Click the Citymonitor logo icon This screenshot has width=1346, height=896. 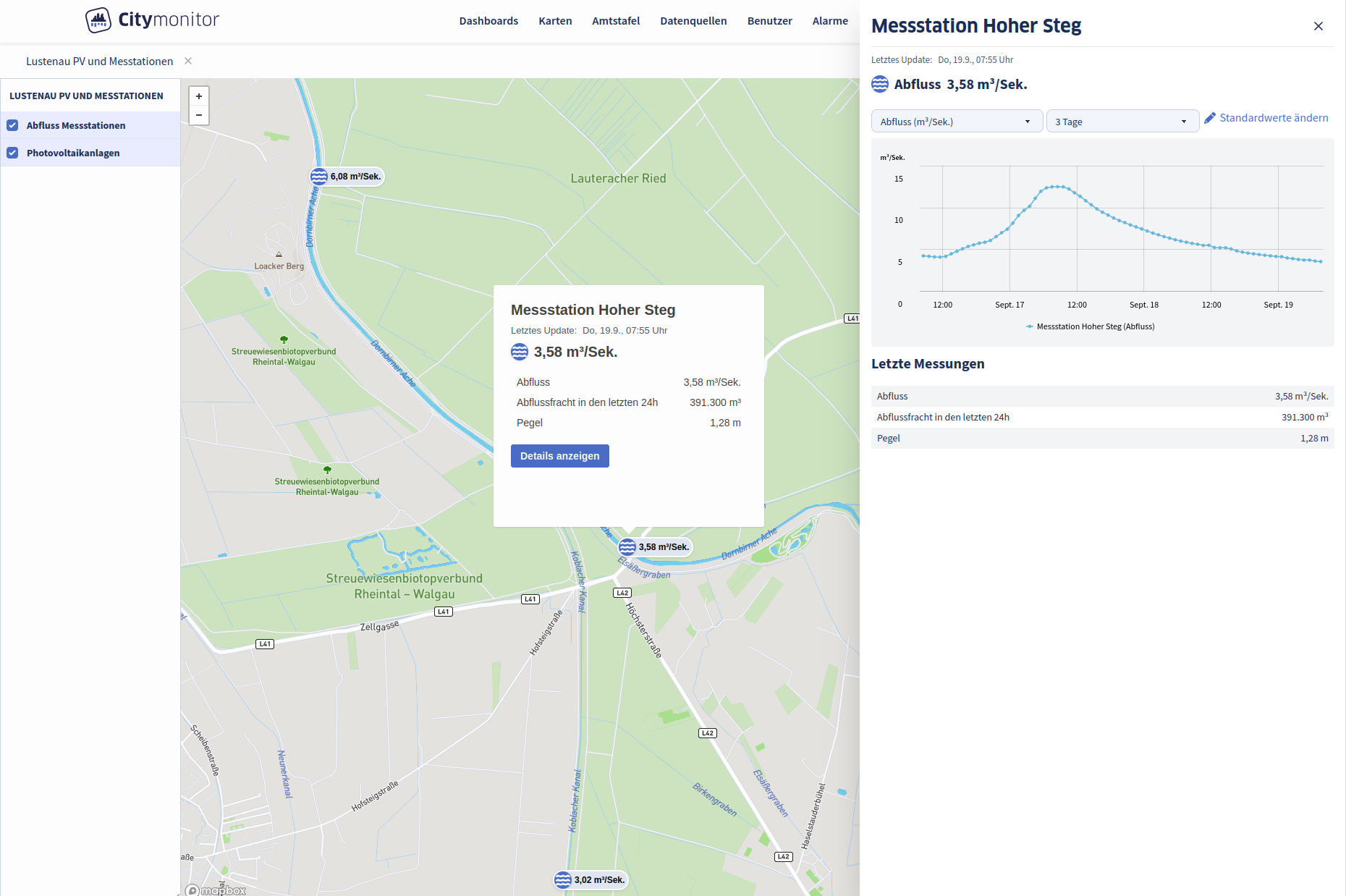pos(98,20)
